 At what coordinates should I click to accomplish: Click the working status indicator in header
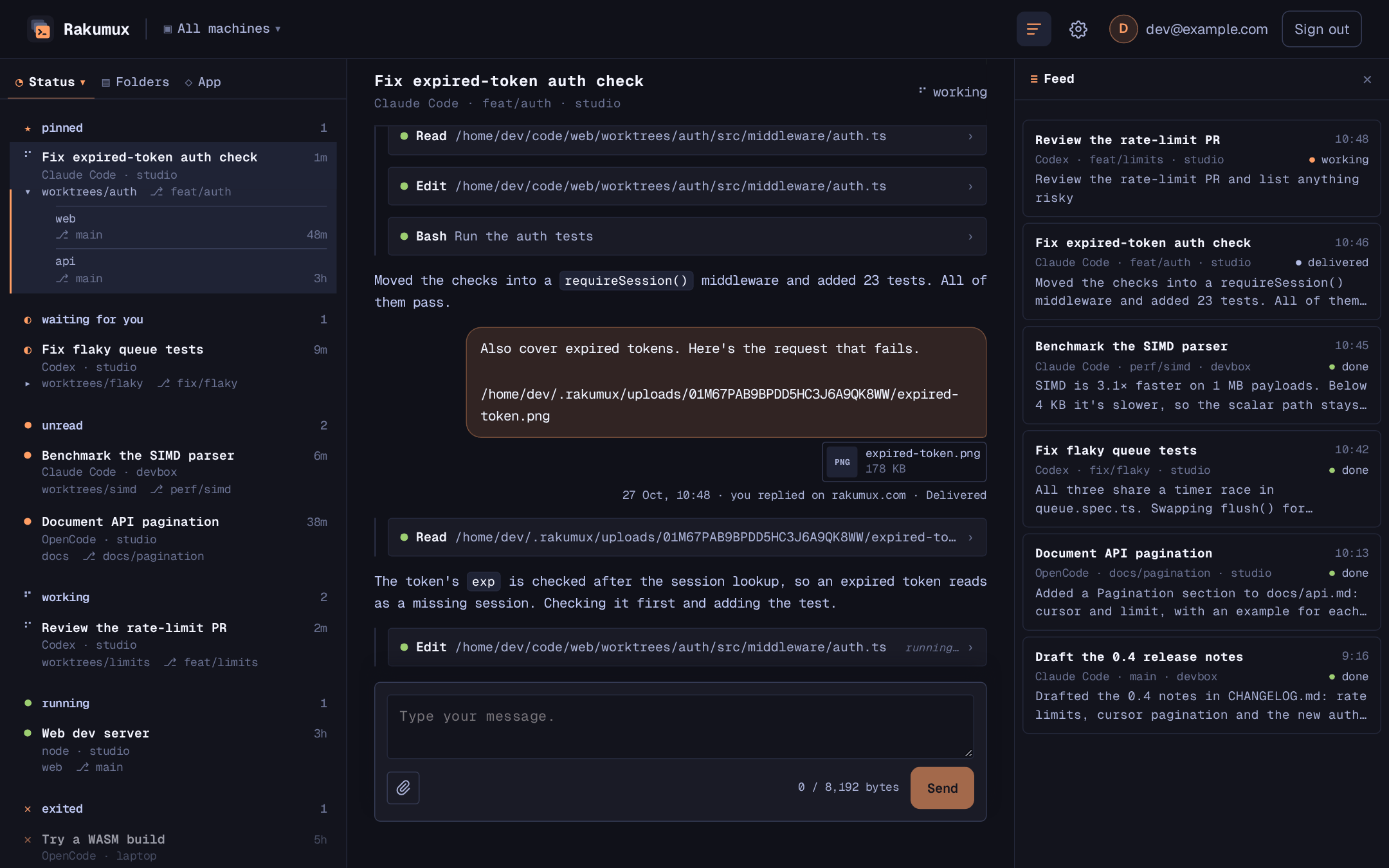tap(953, 92)
